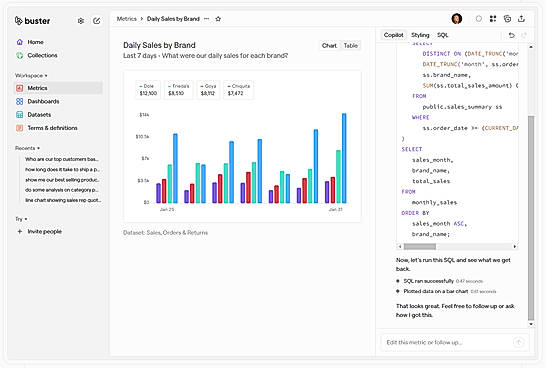Screen dimensions: 546x368
Task: Toggle the Dole legend item
Action: point(148,90)
